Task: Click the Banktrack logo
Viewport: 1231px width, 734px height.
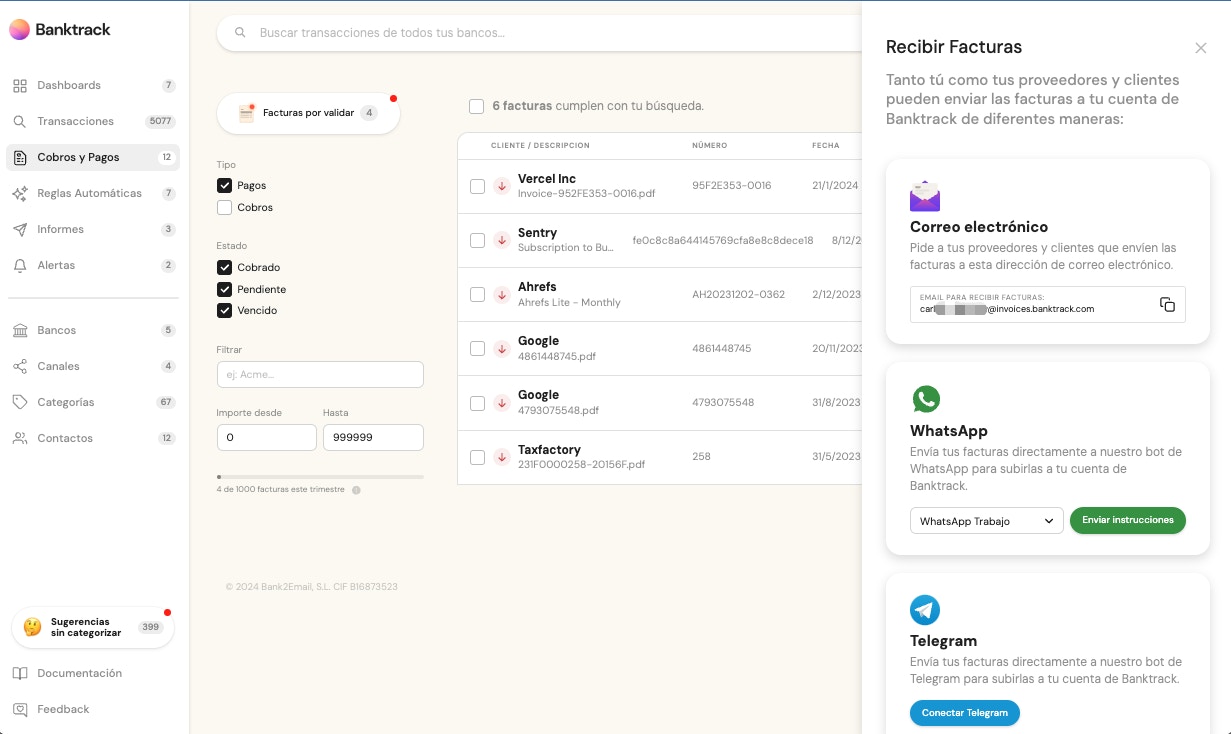Action: 60,30
